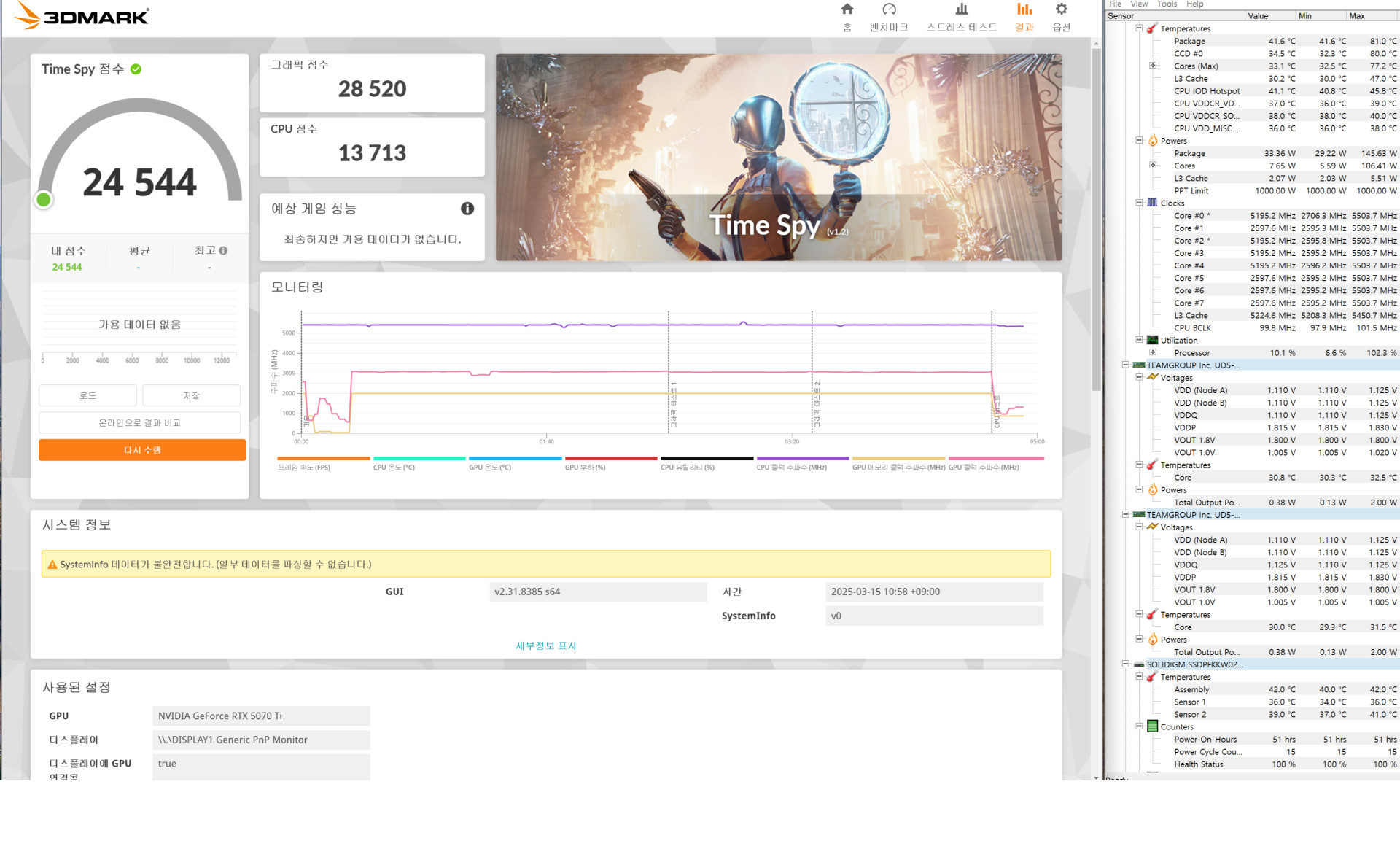Click info icon next to best score

pyautogui.click(x=223, y=250)
